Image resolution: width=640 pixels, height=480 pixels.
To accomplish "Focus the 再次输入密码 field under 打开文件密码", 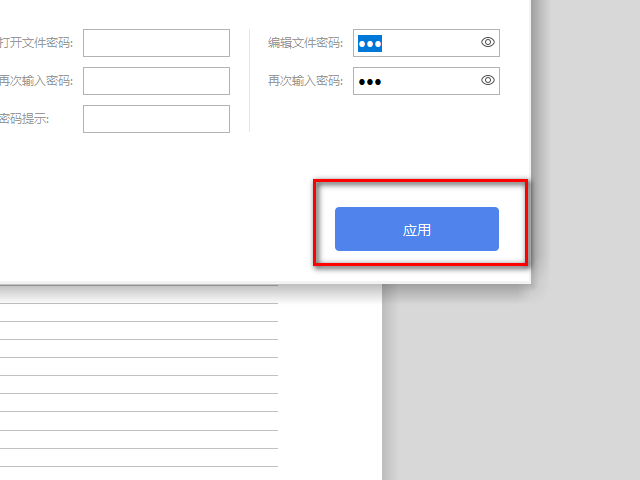I will coord(156,81).
